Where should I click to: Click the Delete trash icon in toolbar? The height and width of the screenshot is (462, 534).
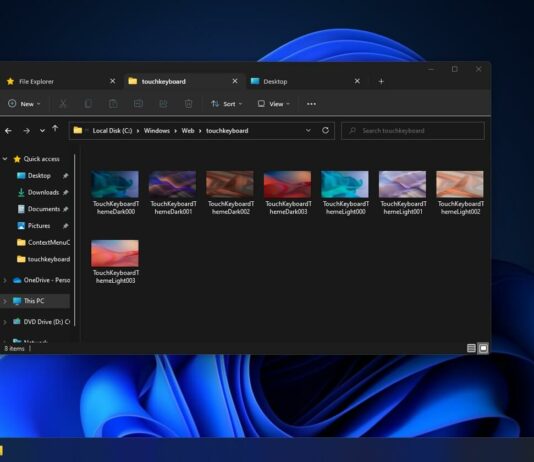click(188, 104)
